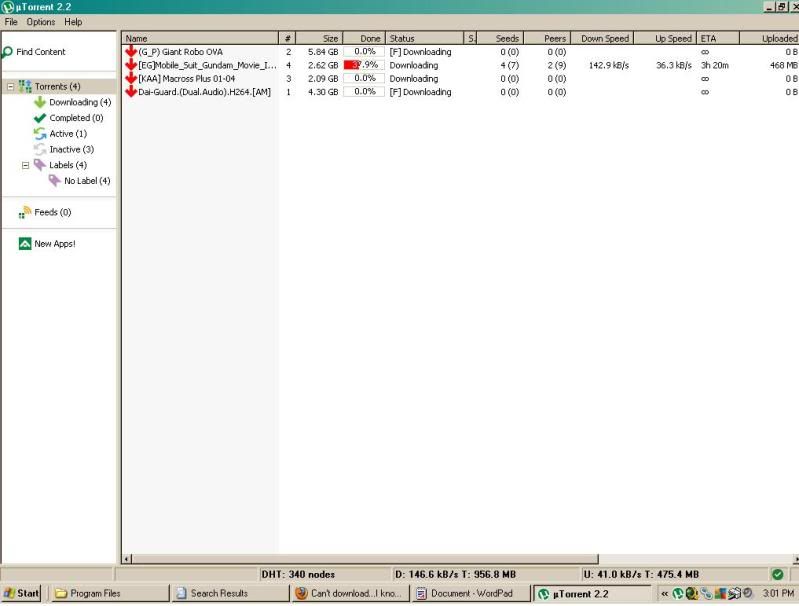
Task: Select Downloading (4) in sidebar
Action: click(80, 102)
